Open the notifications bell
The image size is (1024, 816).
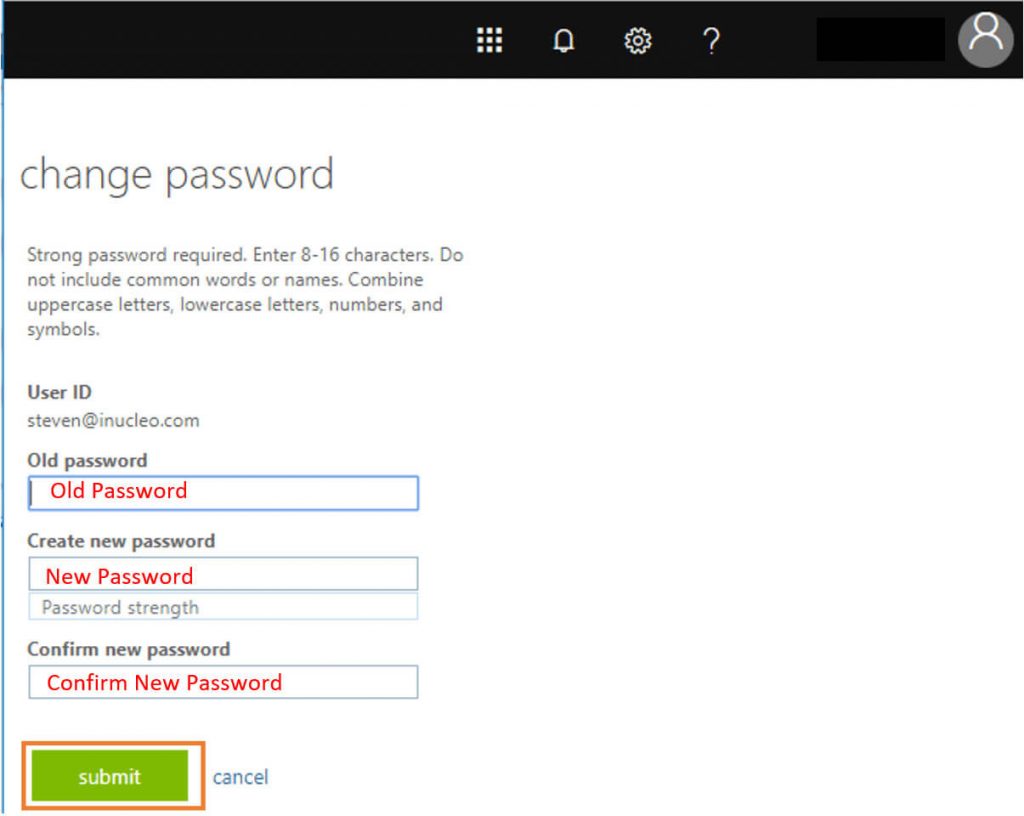[x=564, y=40]
